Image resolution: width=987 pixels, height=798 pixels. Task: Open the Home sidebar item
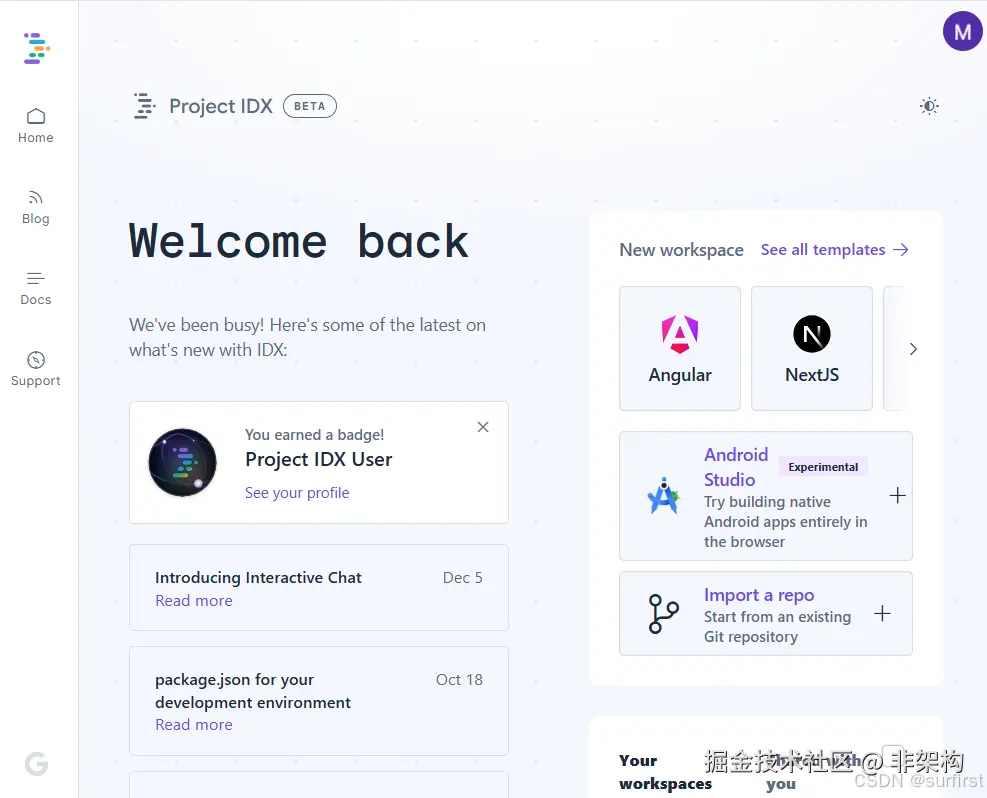(36, 126)
